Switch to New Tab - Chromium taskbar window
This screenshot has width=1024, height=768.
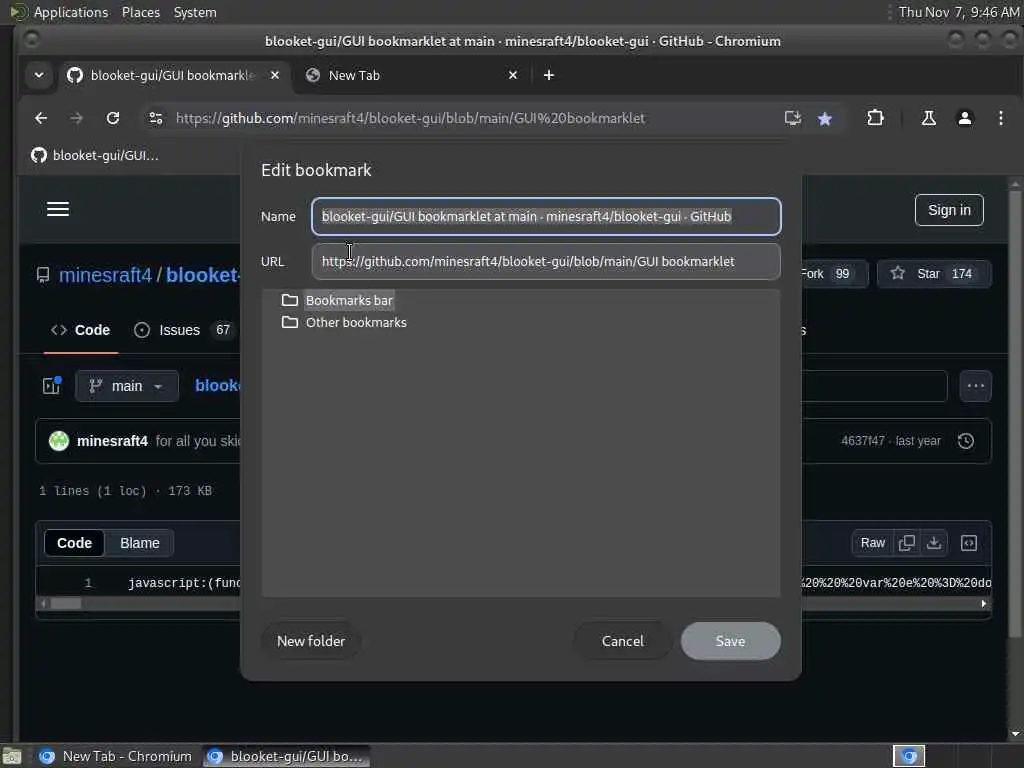click(116, 756)
